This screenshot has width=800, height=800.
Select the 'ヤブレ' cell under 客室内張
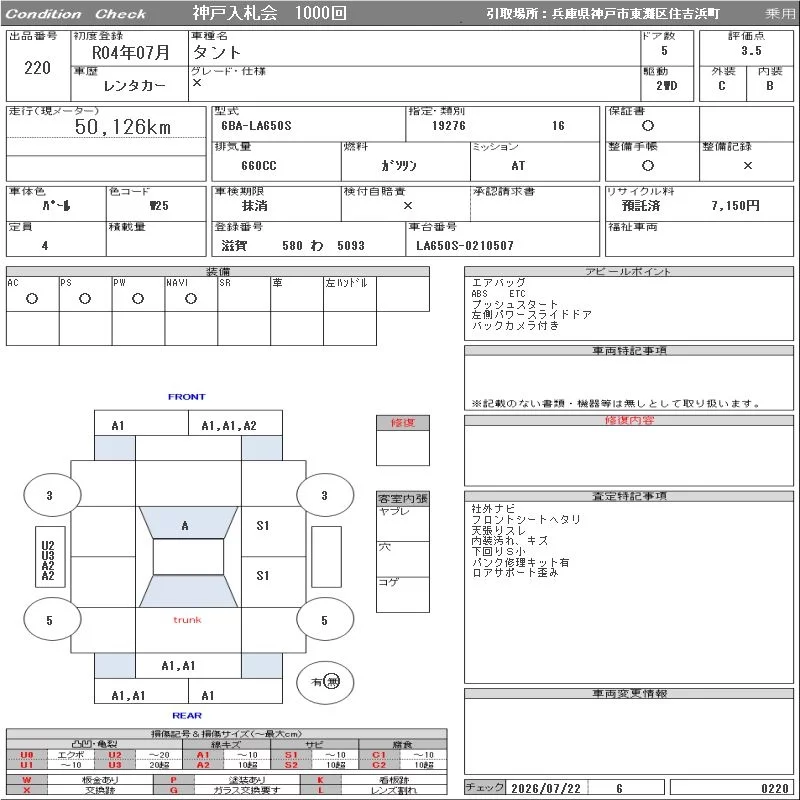coord(403,523)
